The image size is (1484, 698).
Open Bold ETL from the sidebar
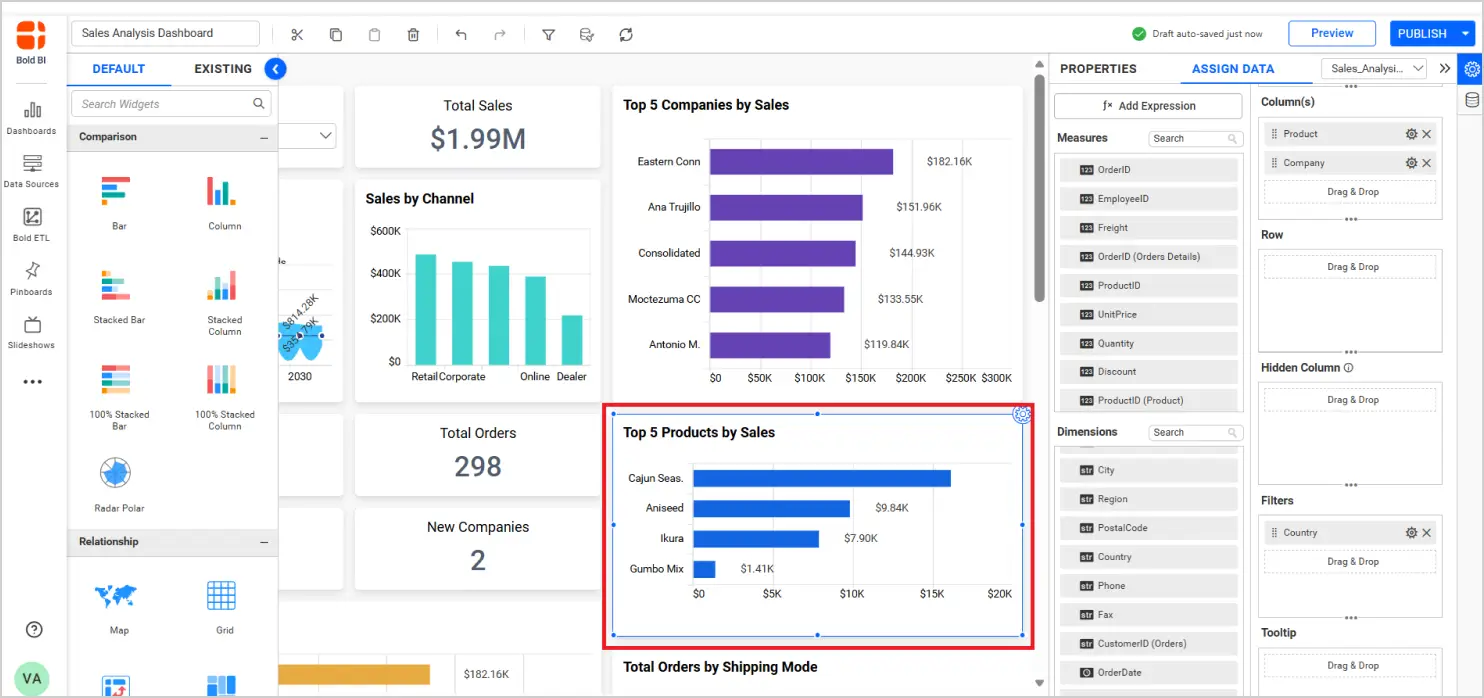tap(32, 224)
